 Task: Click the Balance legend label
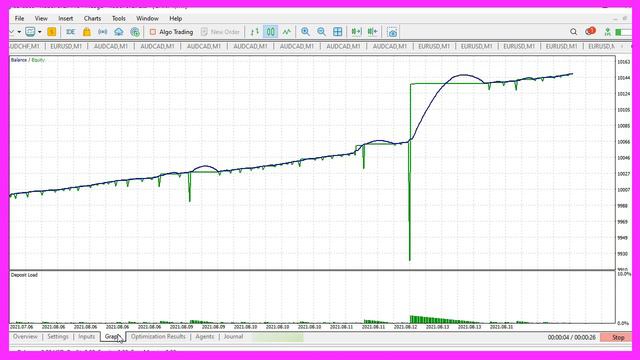click(x=19, y=60)
